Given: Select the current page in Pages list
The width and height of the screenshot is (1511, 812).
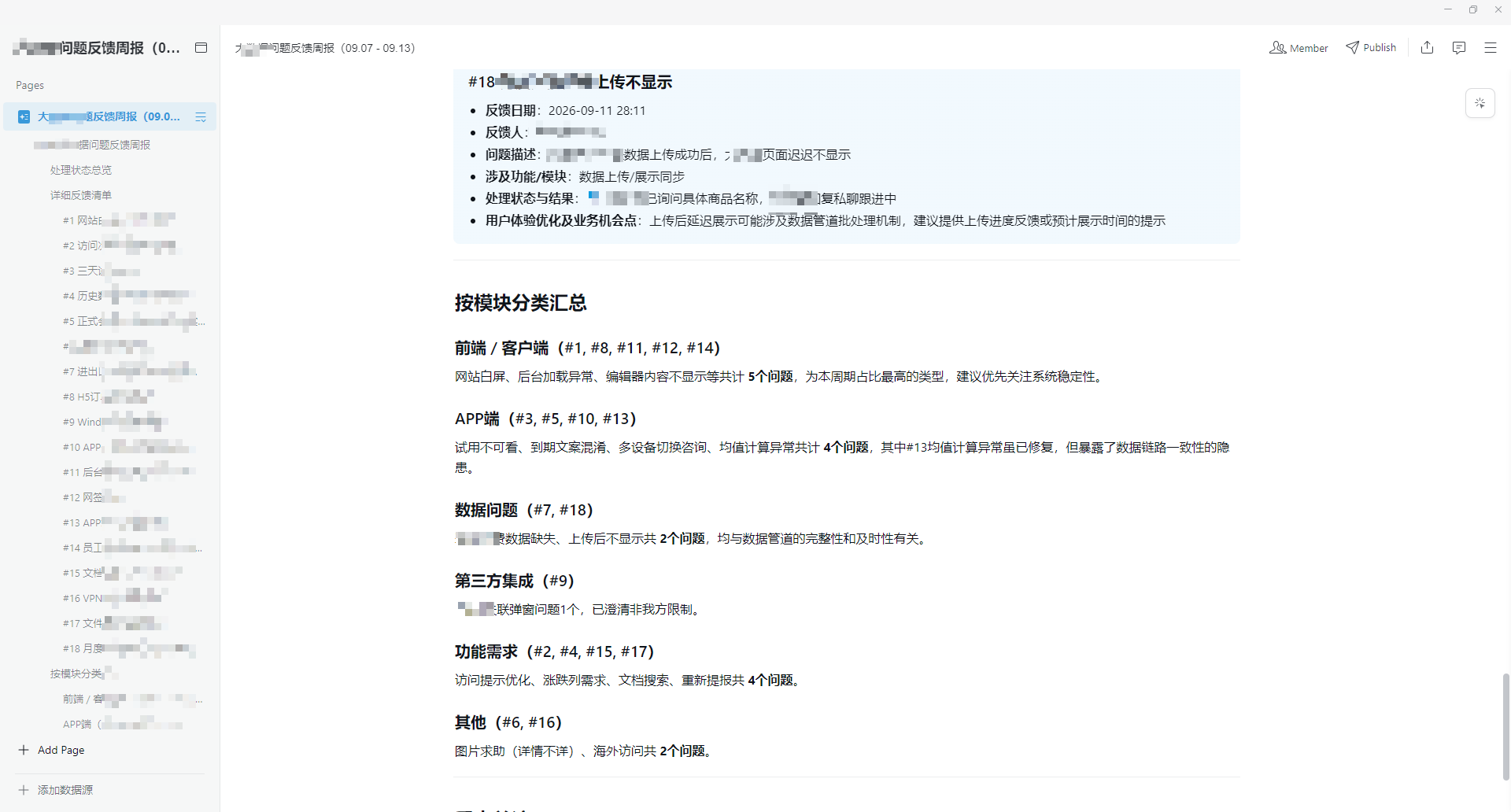Looking at the screenshot, I should point(109,116).
